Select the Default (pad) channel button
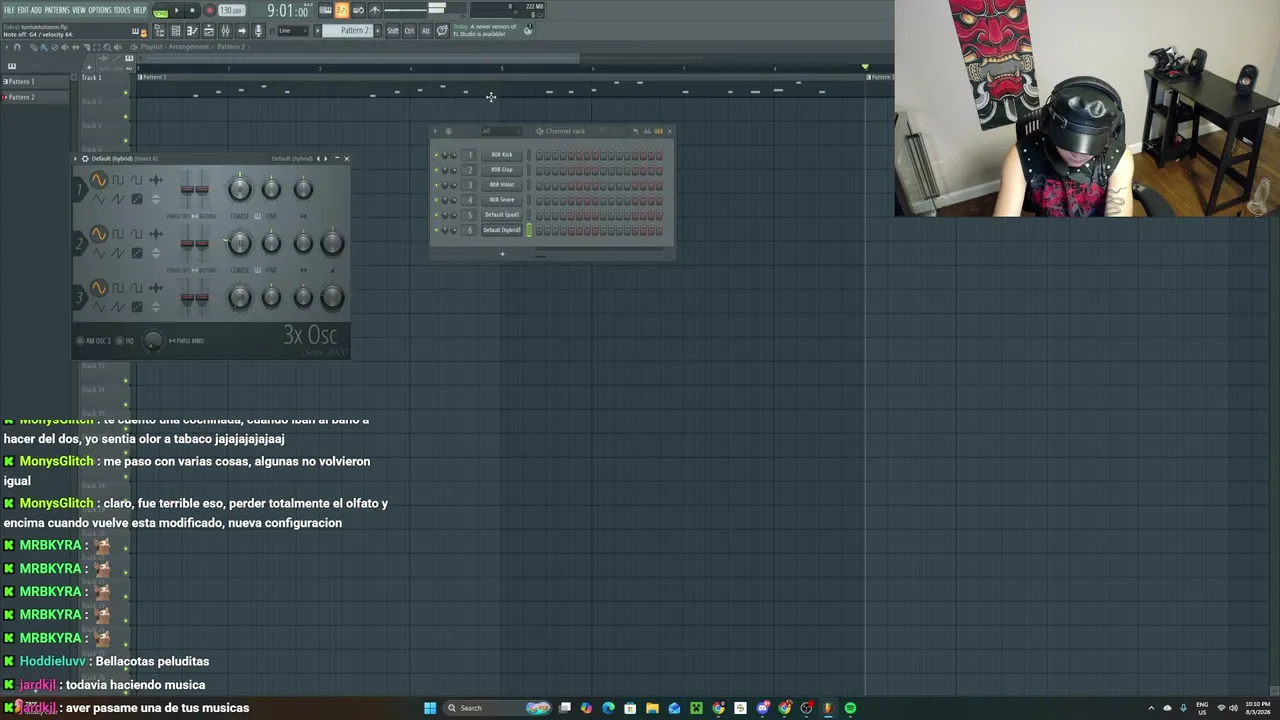This screenshot has height=720, width=1280. [502, 215]
